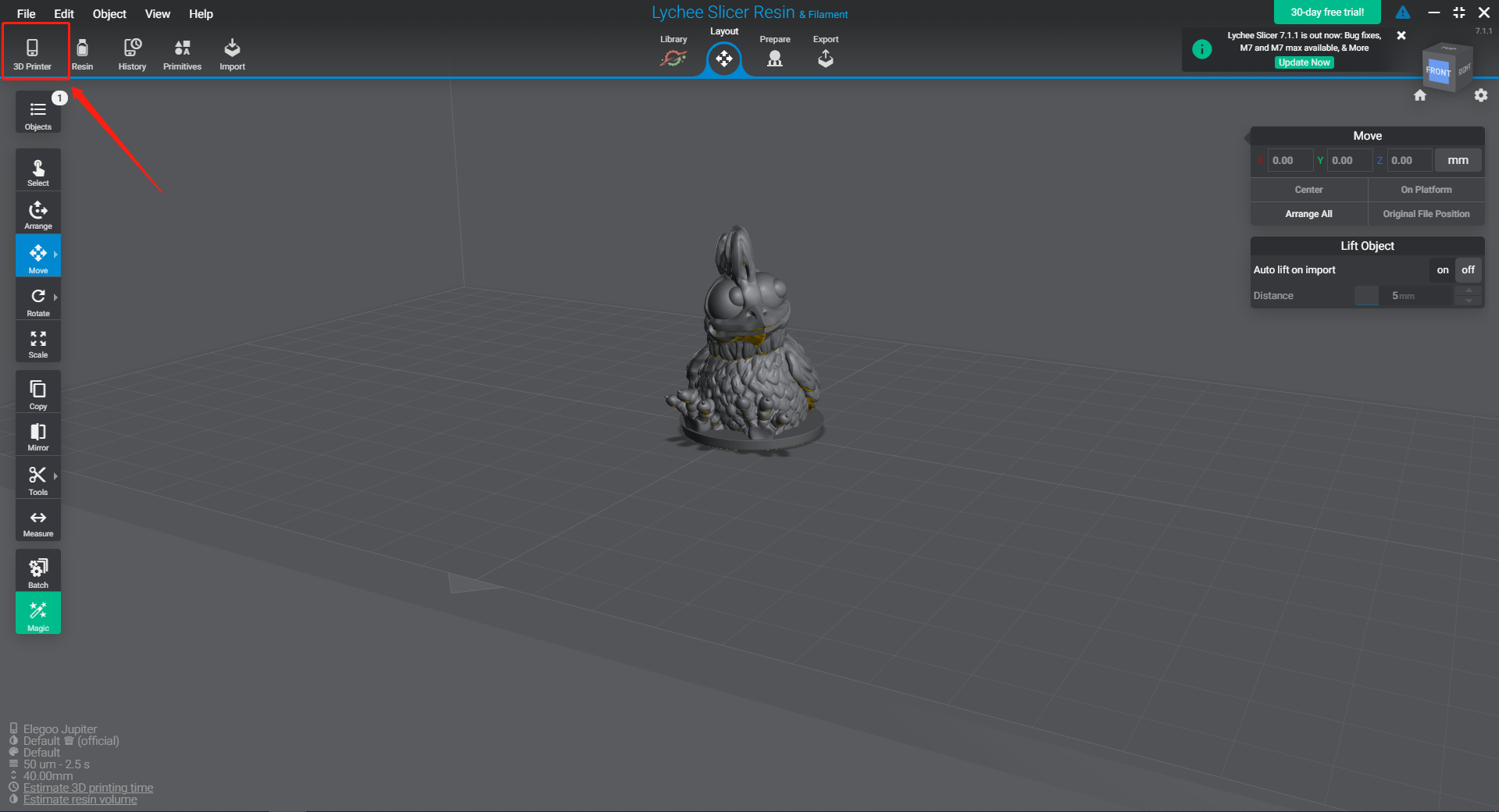Turn Auto lift on import off
Screen dimensions: 1499x812
click(x=1468, y=270)
